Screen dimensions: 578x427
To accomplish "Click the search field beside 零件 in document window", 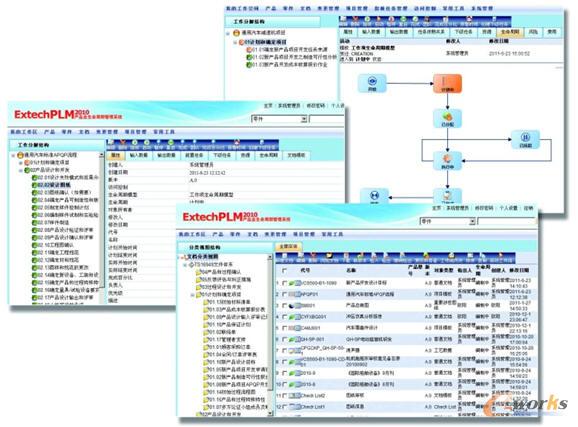I will pos(507,221).
